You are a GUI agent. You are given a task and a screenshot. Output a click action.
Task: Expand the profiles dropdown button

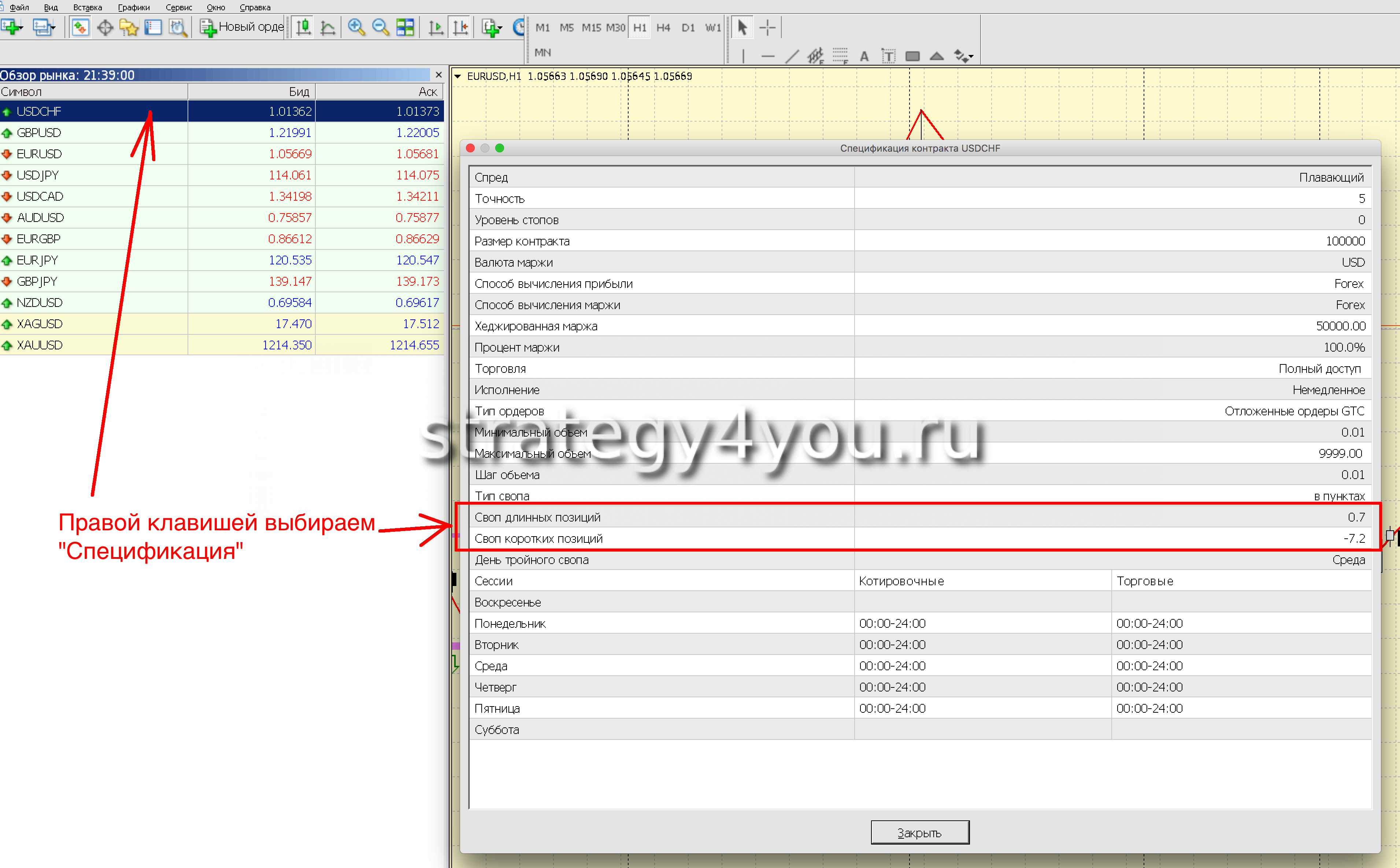tap(53, 27)
